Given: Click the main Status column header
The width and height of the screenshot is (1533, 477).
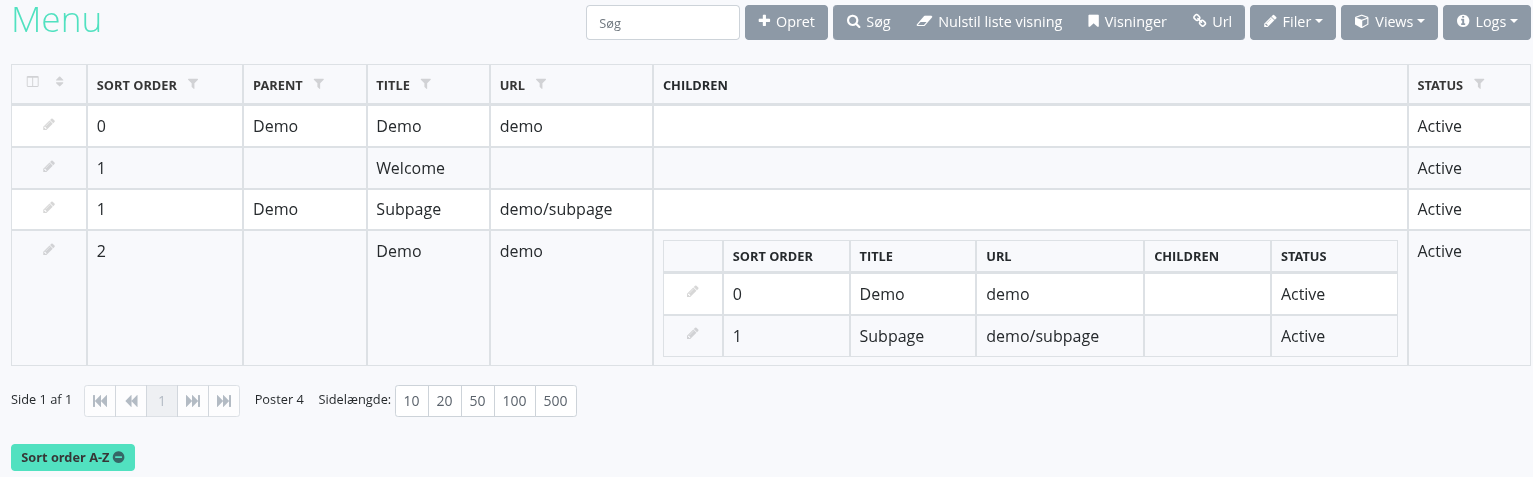Looking at the screenshot, I should pyautogui.click(x=1440, y=85).
